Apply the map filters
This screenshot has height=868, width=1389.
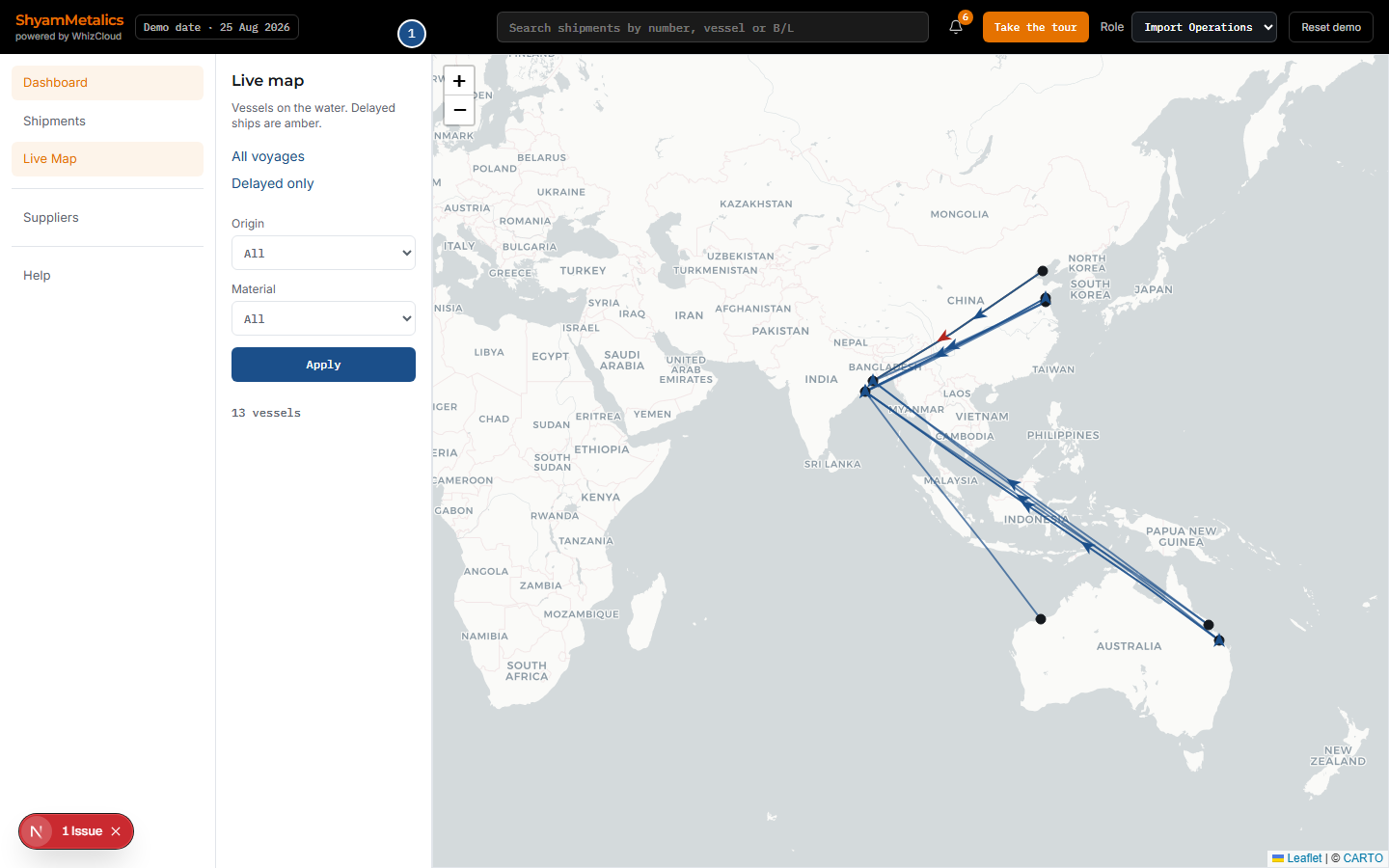323,365
